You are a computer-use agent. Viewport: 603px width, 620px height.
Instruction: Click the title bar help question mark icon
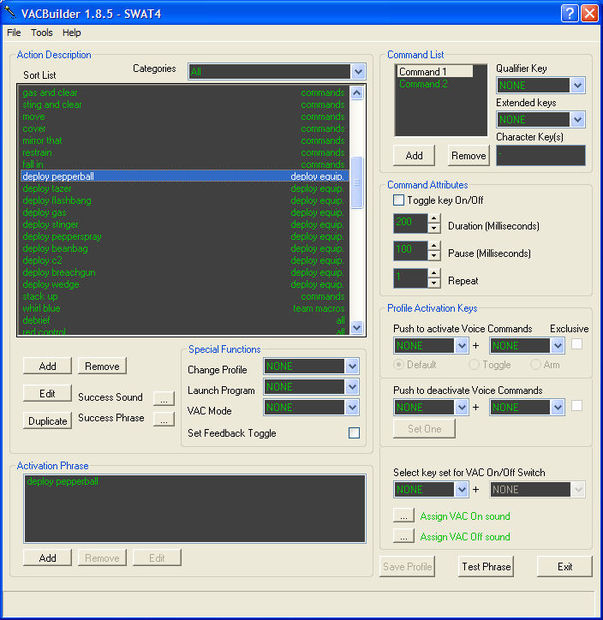tap(569, 13)
